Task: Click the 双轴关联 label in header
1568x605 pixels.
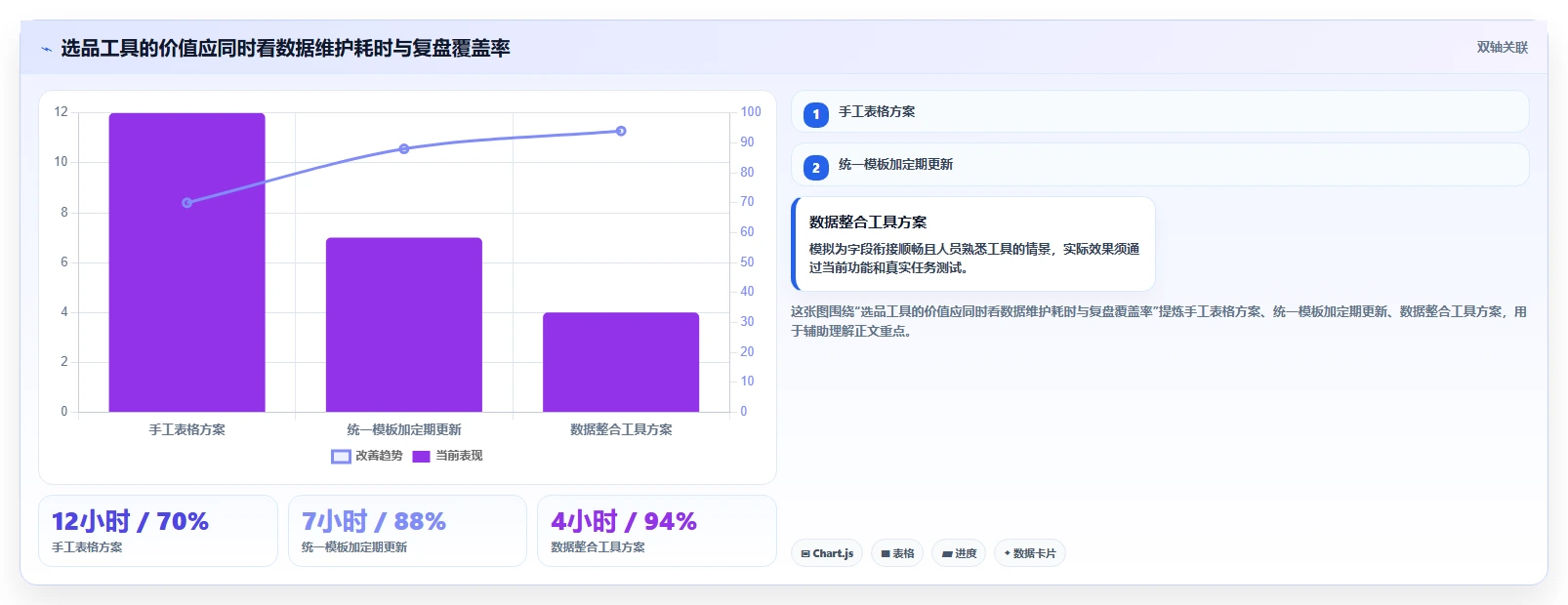Action: (1502, 47)
